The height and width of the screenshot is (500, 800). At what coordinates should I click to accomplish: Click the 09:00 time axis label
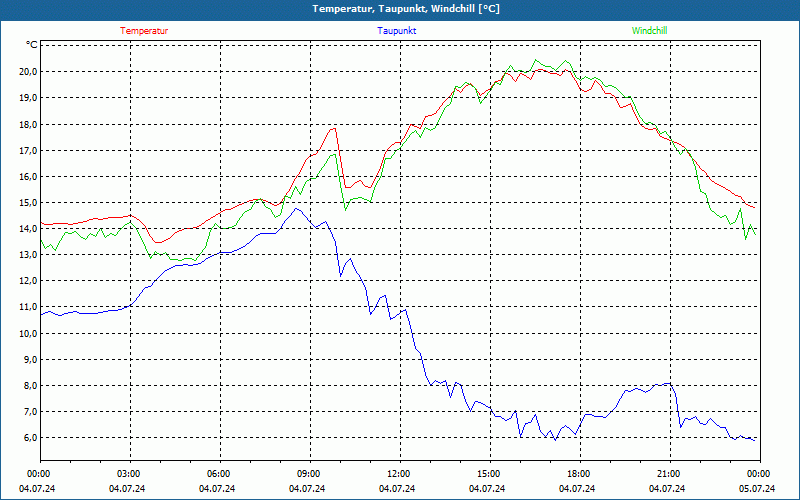click(310, 474)
